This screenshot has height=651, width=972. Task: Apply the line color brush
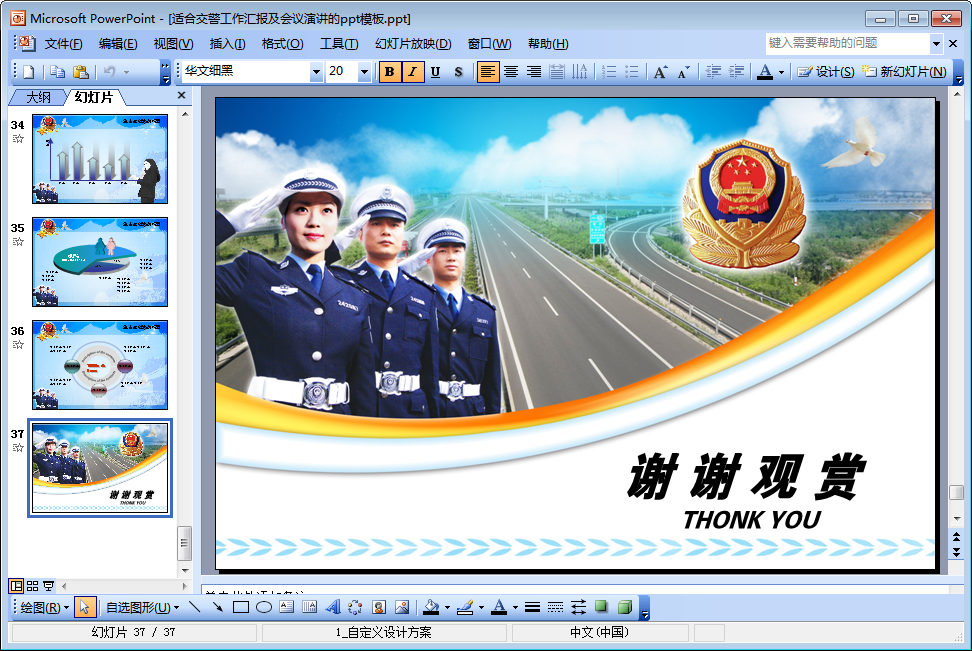[465, 608]
